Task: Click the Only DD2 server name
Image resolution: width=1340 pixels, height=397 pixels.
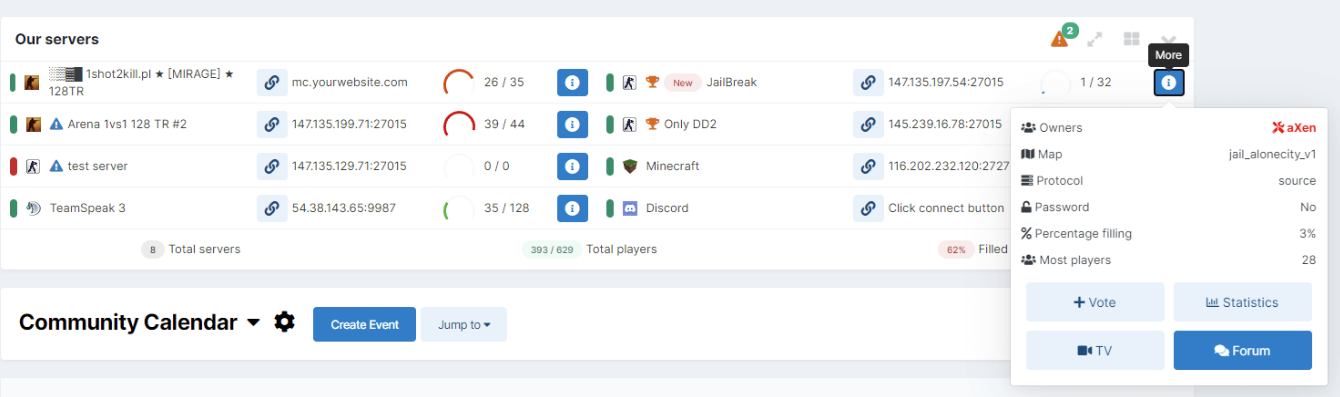Action: pos(690,124)
